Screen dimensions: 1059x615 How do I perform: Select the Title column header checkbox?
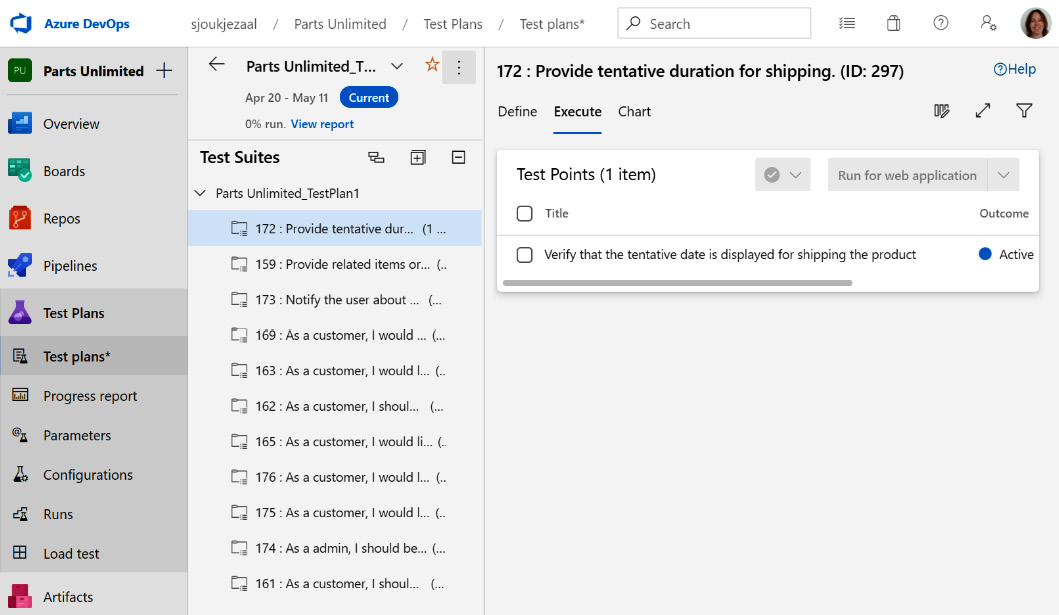pos(524,213)
